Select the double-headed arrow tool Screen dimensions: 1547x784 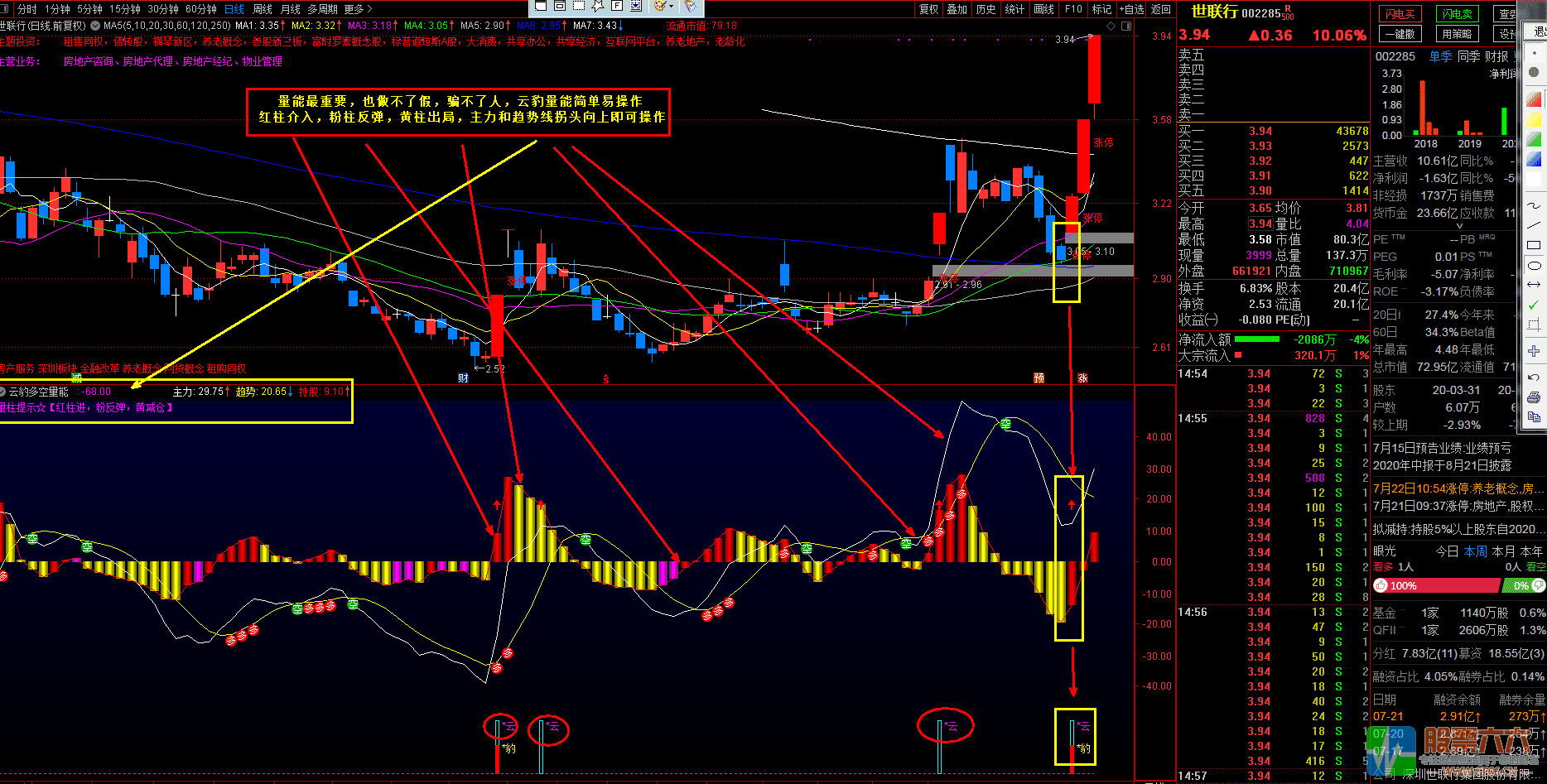(1534, 285)
